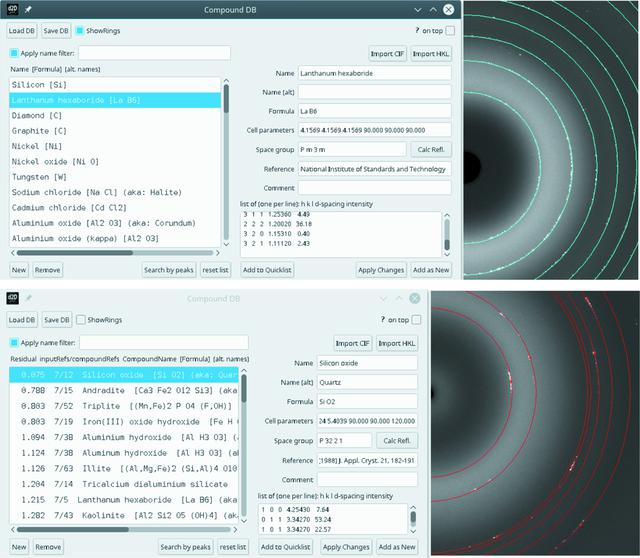640x558 pixels.
Task: Click 'Add as New' in the top window
Action: pos(431,270)
